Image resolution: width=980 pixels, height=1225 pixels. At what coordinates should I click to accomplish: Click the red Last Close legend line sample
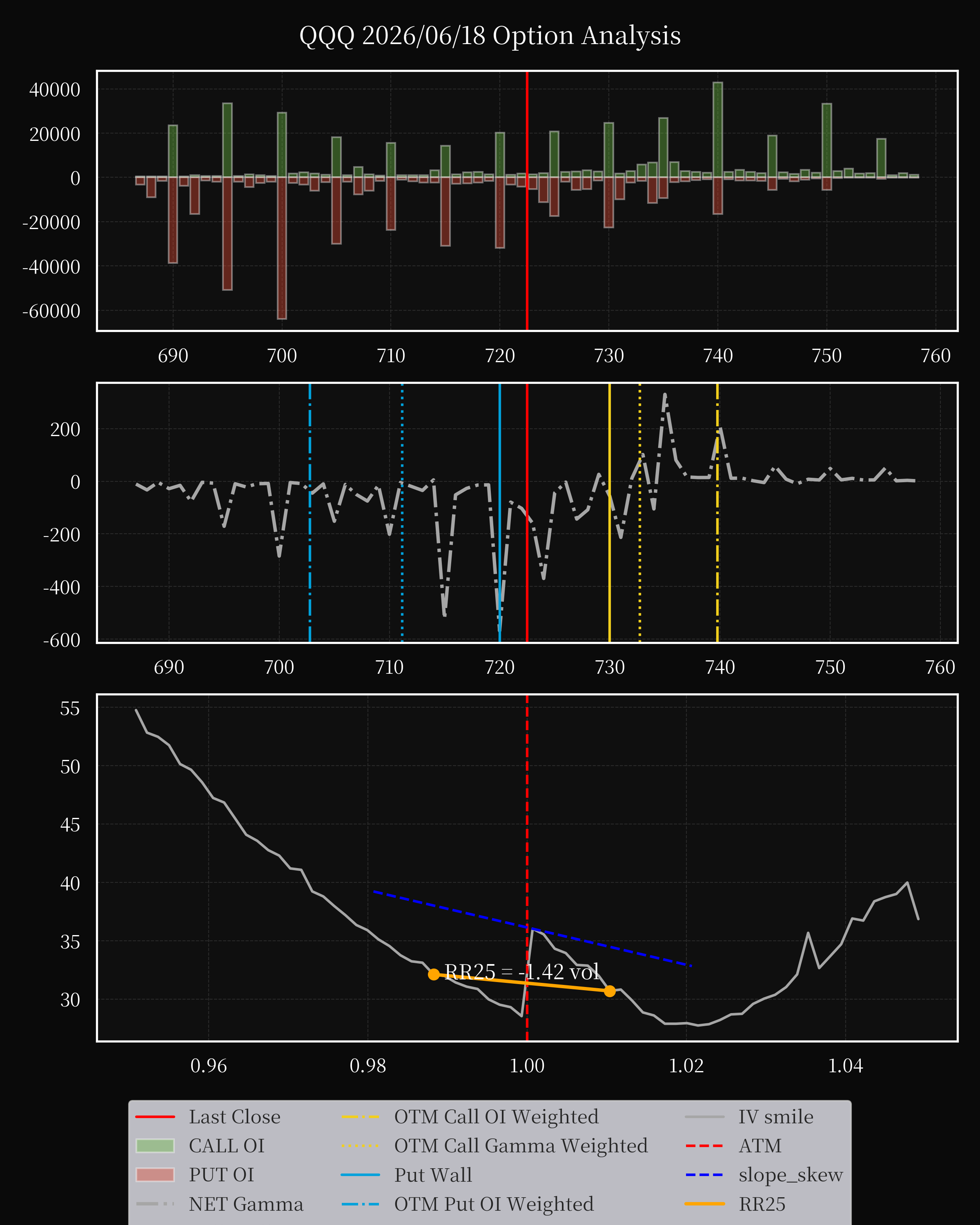click(155, 1116)
